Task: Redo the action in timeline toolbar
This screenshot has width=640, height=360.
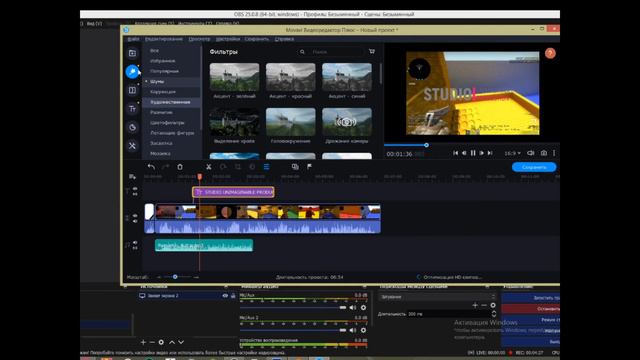Action: 165,167
